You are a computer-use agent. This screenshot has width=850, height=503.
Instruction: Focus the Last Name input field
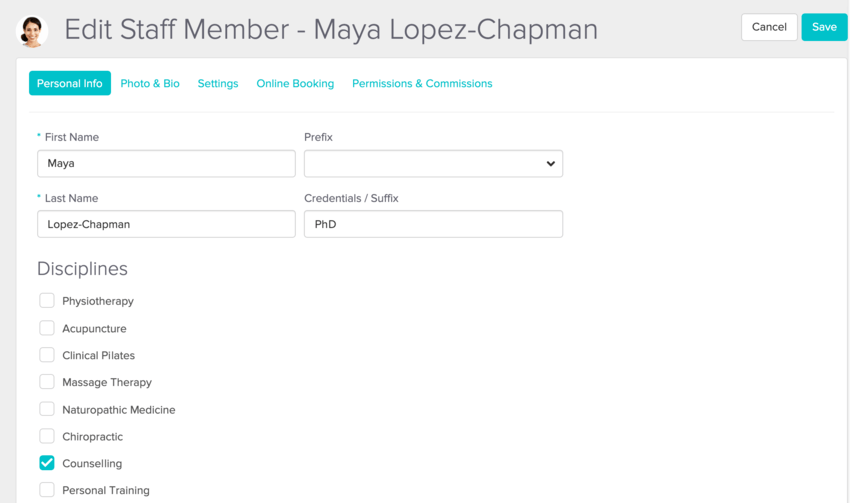click(166, 224)
